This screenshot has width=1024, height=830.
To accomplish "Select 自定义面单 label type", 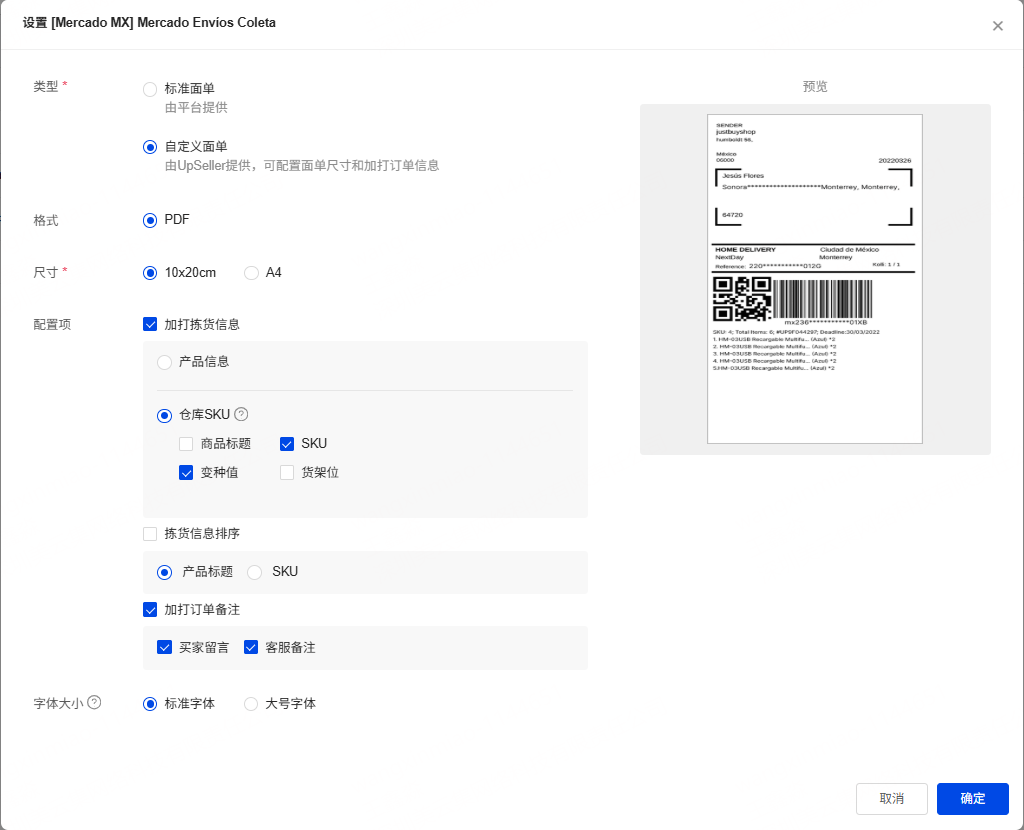I will coord(150,147).
